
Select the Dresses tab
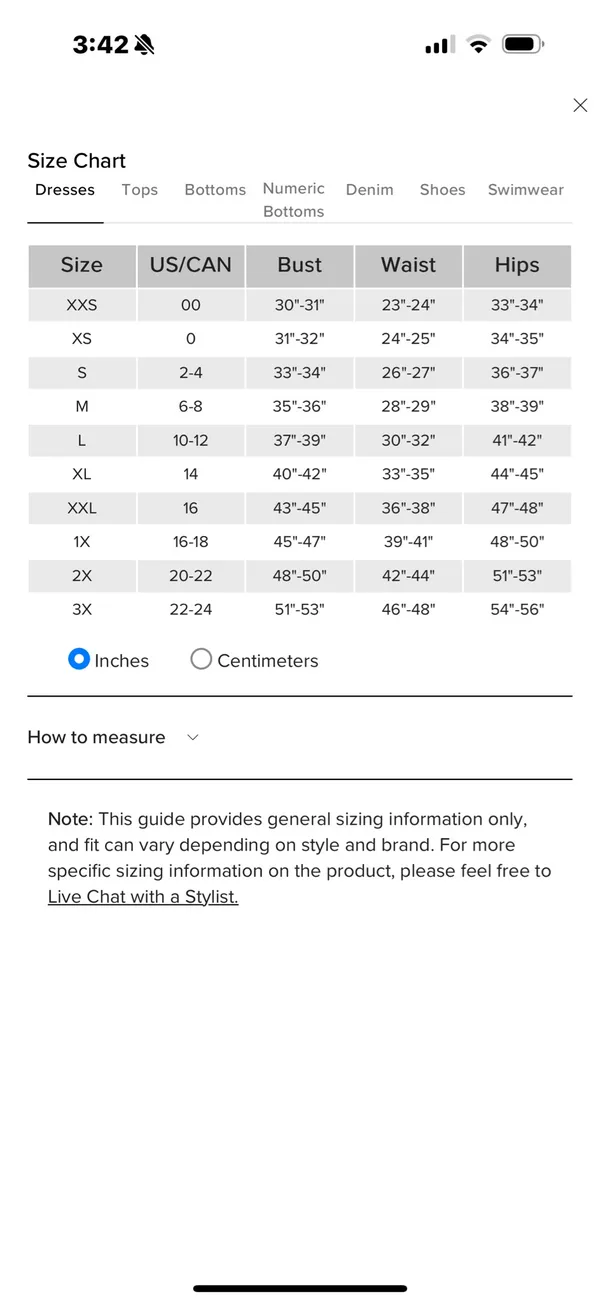pyautogui.click(x=65, y=189)
